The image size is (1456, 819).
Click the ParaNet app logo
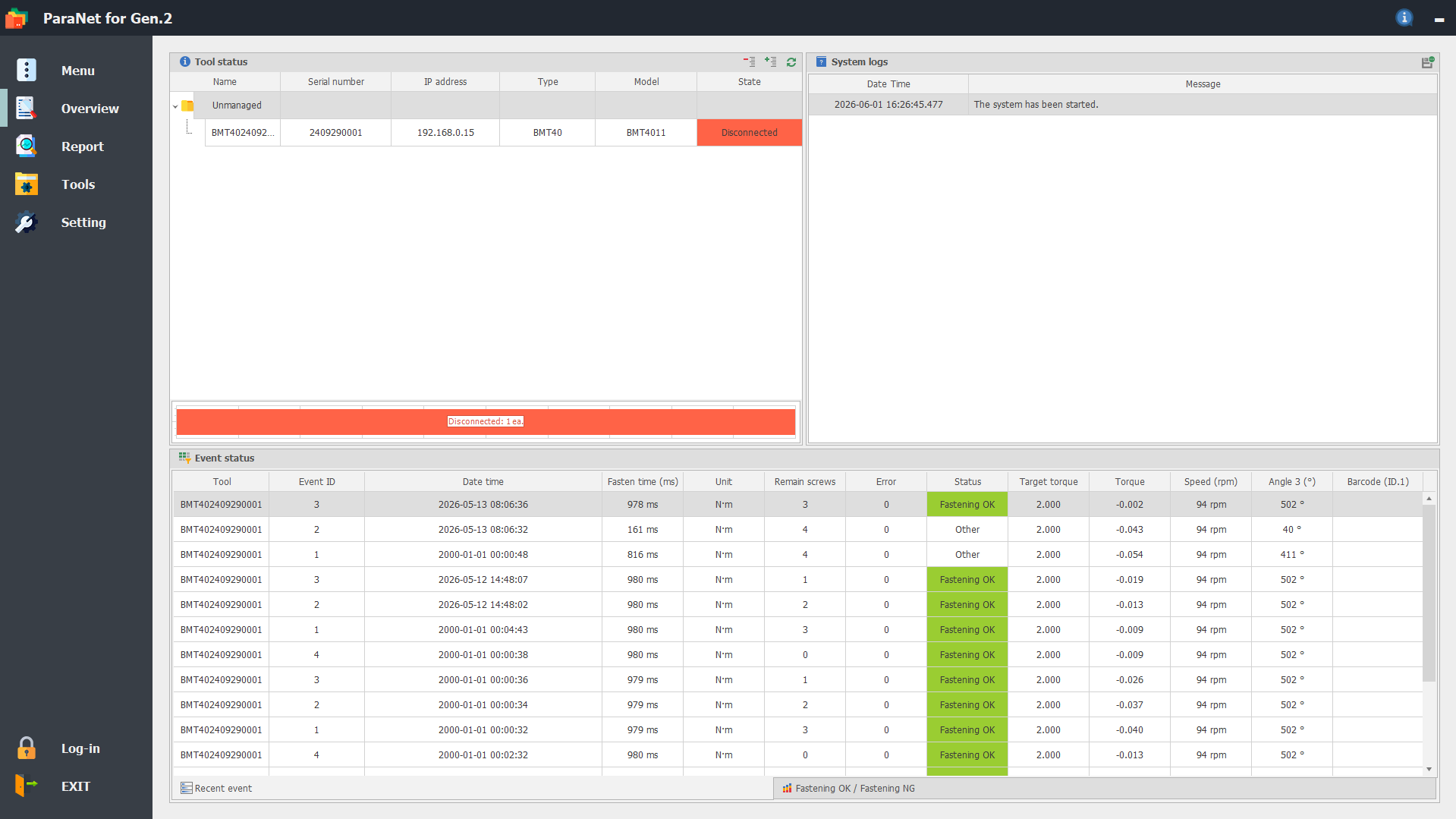16,18
